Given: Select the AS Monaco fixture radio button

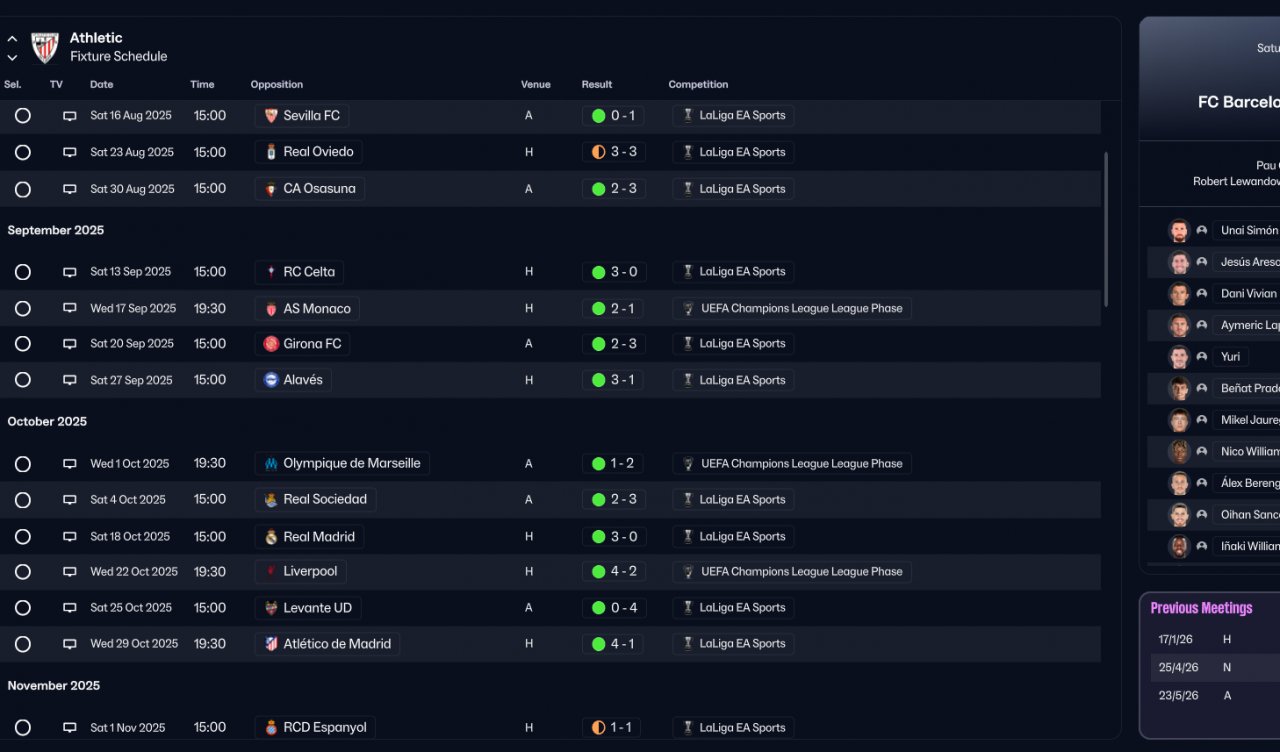Looking at the screenshot, I should (23, 309).
